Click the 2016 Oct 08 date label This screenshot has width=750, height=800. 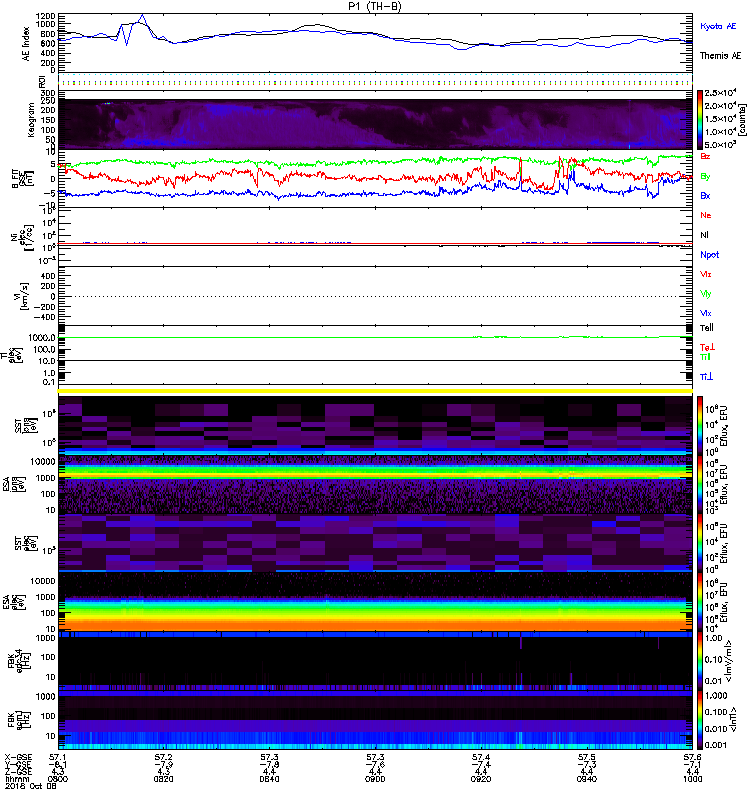click(25, 794)
